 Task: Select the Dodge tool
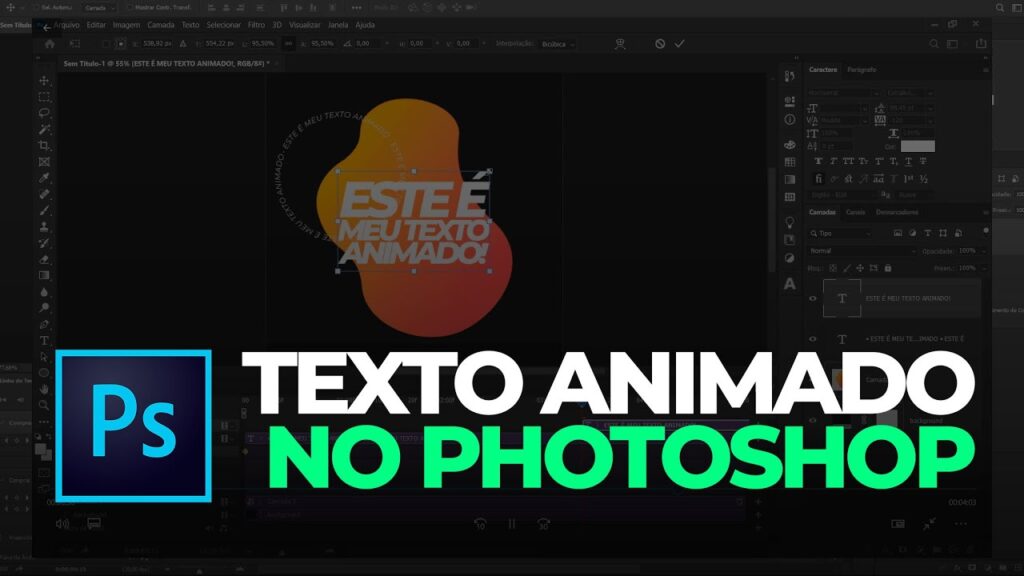pos(44,308)
